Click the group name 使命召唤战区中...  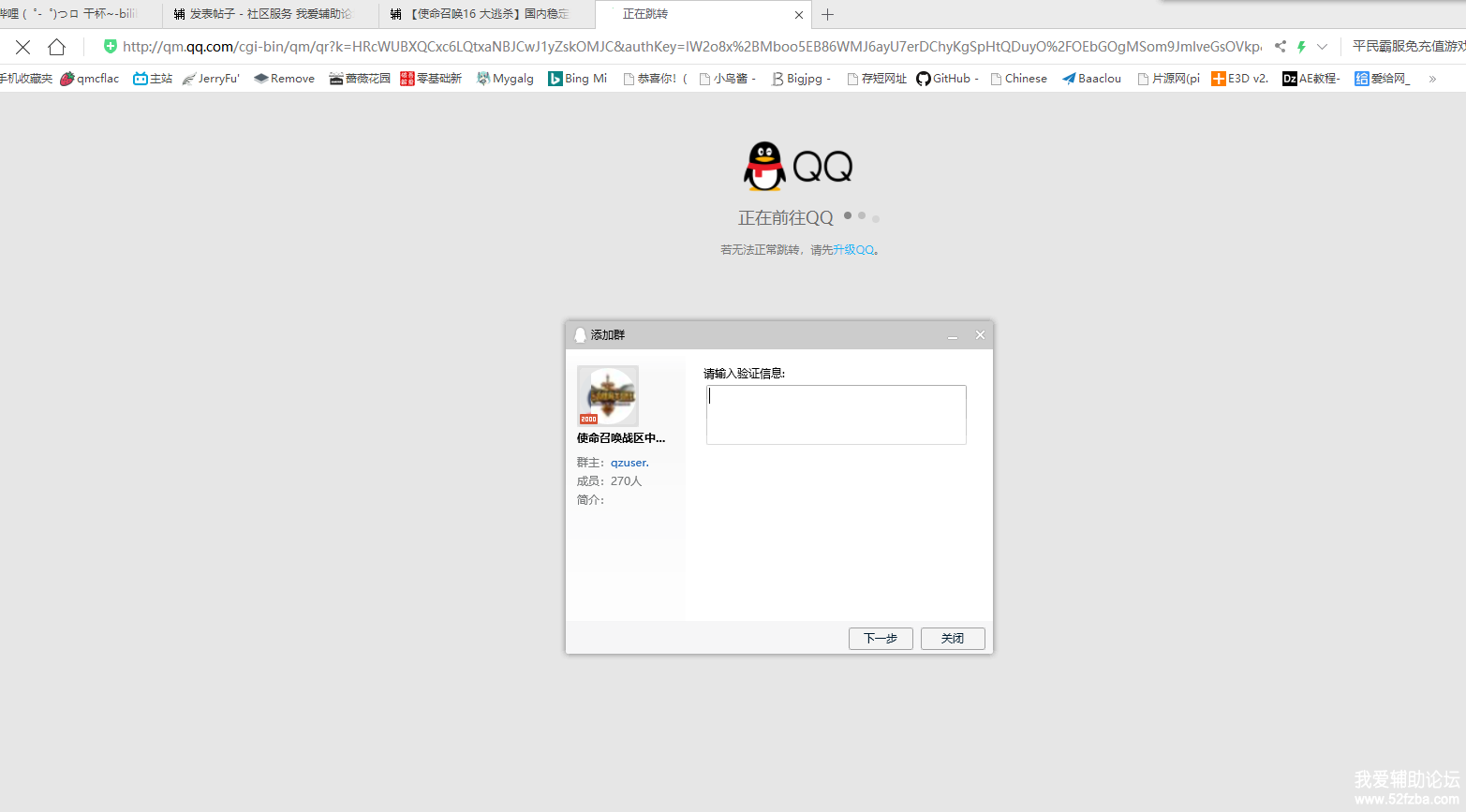click(621, 438)
